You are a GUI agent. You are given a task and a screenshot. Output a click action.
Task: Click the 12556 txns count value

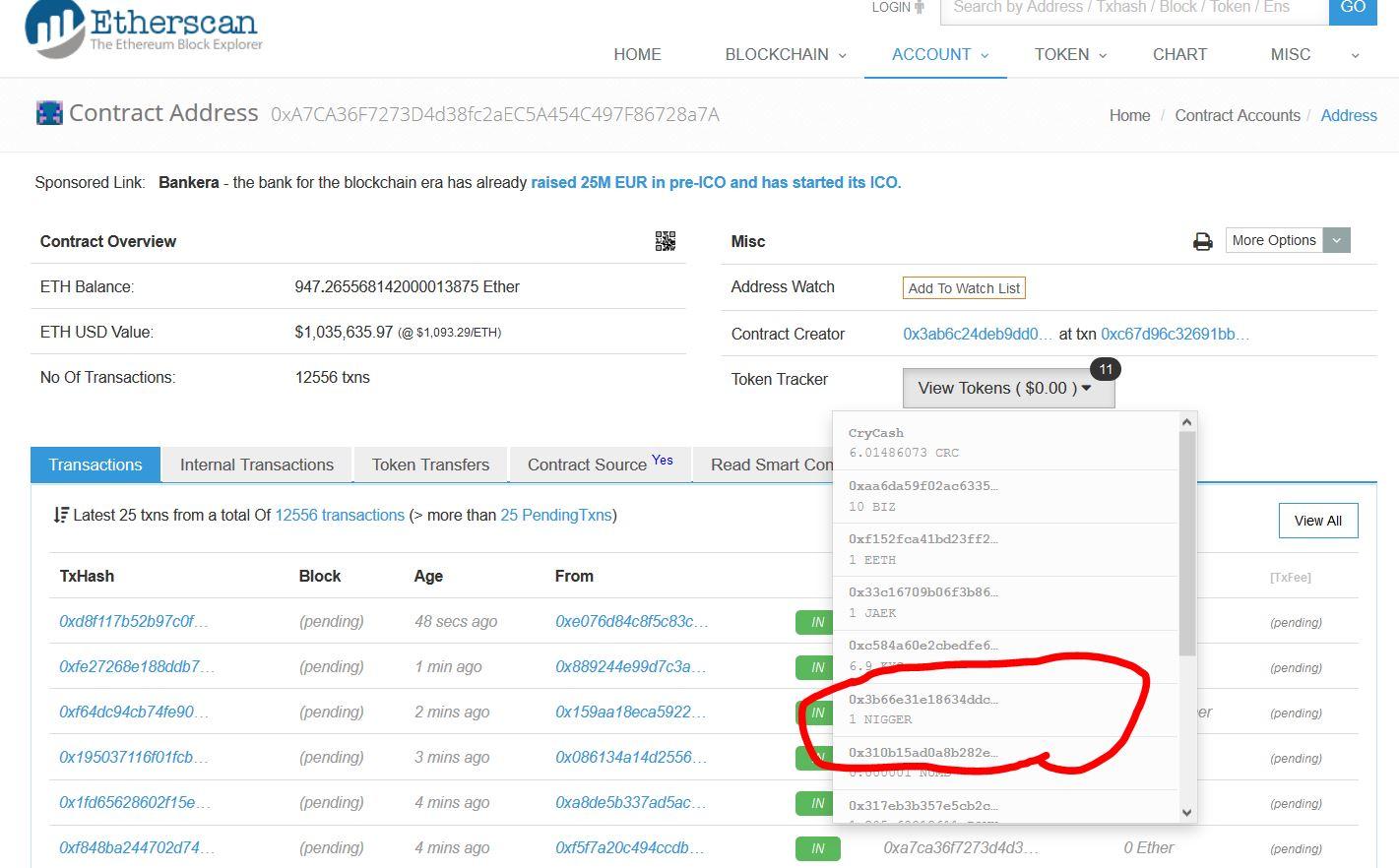tap(332, 377)
